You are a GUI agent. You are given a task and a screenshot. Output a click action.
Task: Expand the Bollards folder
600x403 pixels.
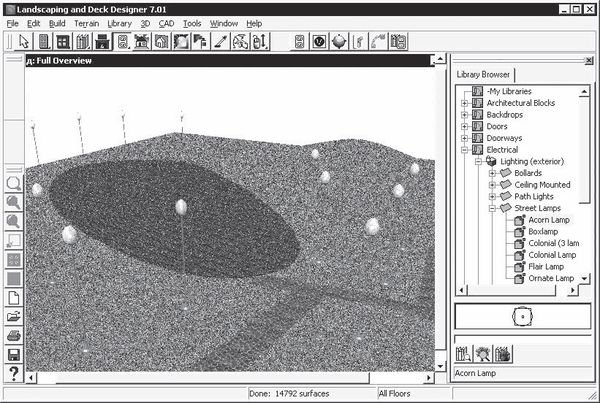492,173
